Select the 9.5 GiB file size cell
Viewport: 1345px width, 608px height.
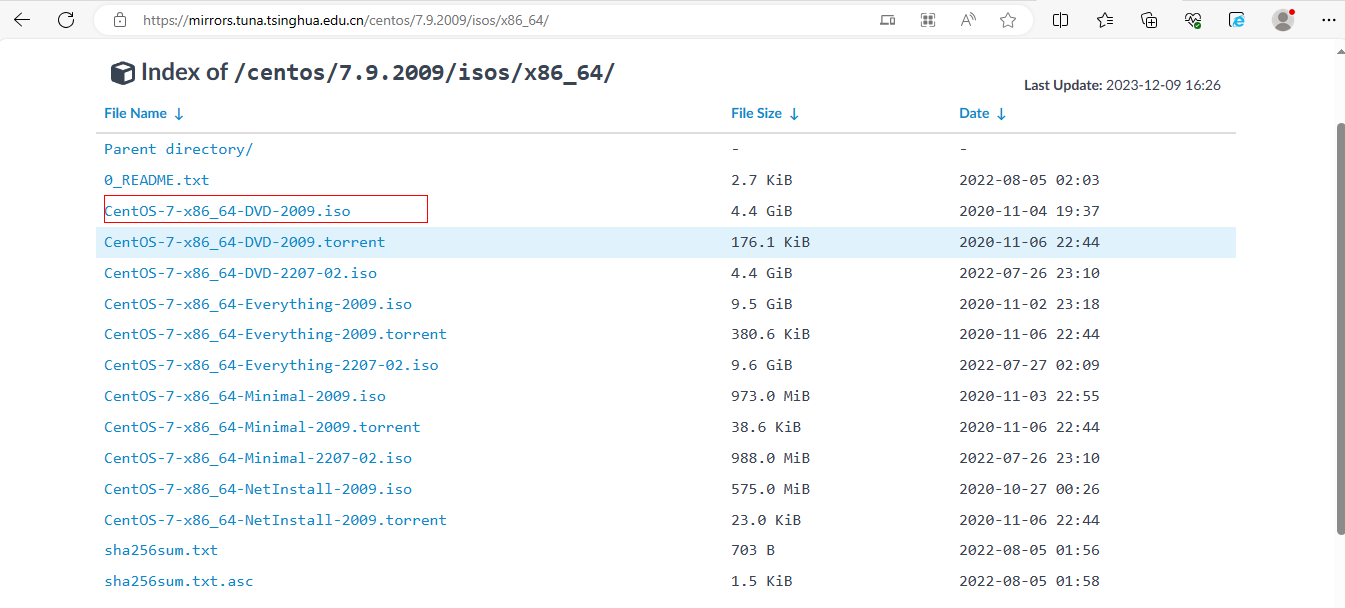762,304
